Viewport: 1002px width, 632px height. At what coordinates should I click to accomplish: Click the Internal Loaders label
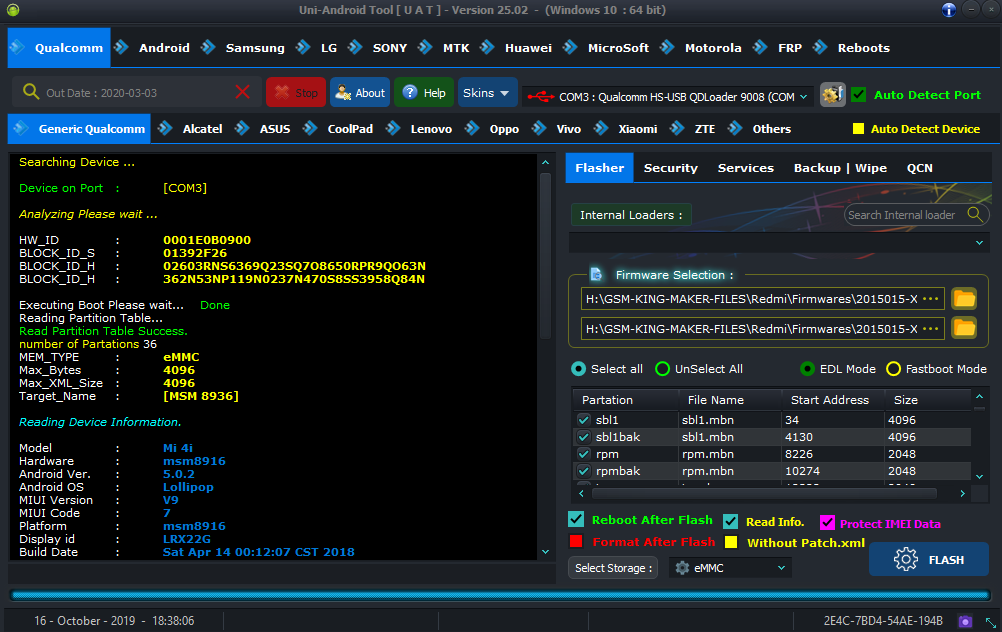631,215
